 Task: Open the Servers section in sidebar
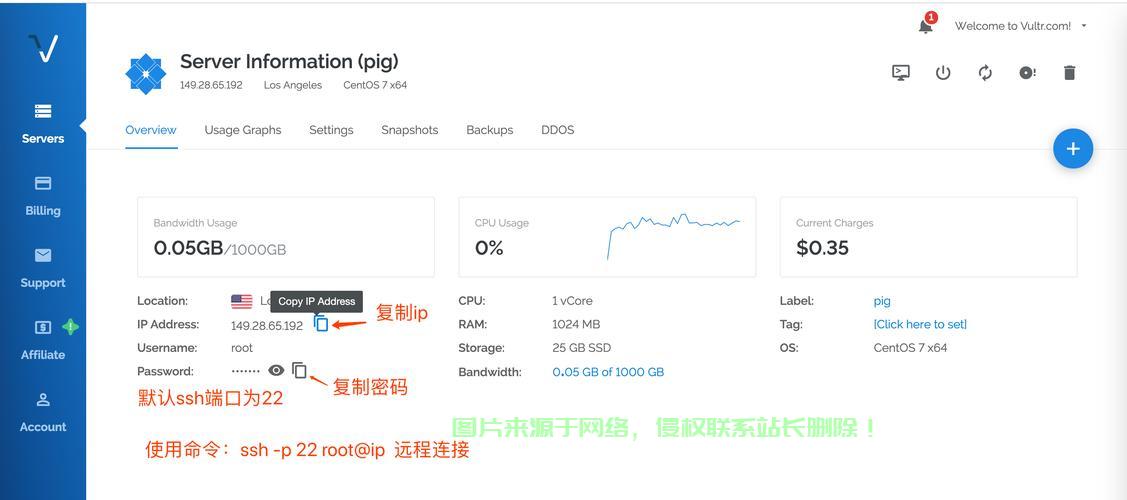[42, 124]
